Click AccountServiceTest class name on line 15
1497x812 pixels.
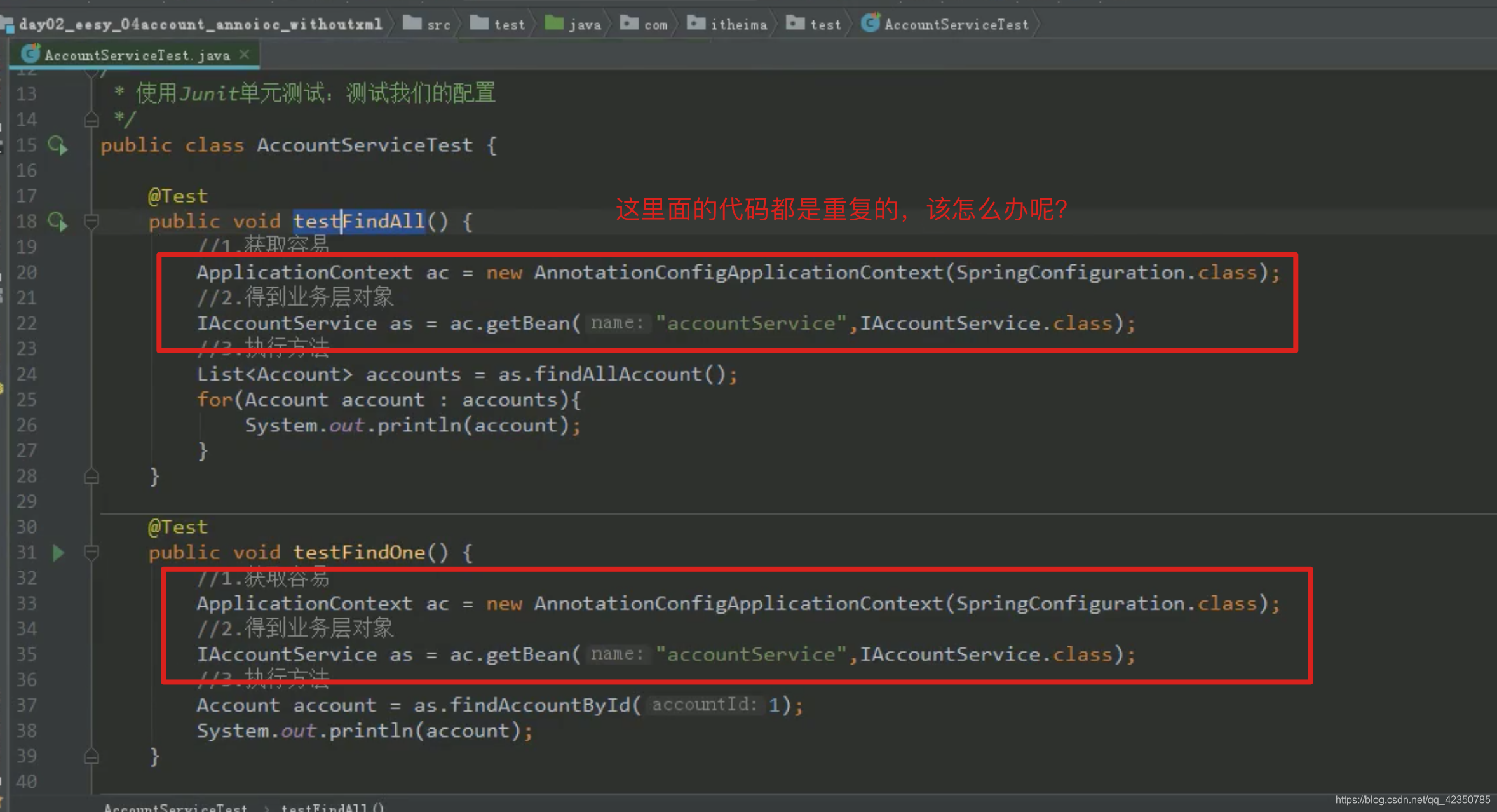[x=365, y=145]
